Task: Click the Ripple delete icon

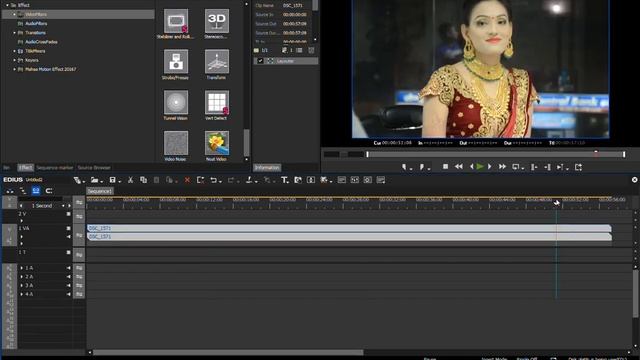Action: point(200,180)
